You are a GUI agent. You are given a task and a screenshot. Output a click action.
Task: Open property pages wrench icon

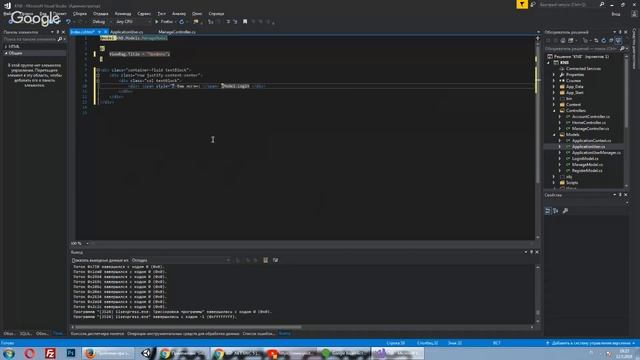[x=565, y=211]
